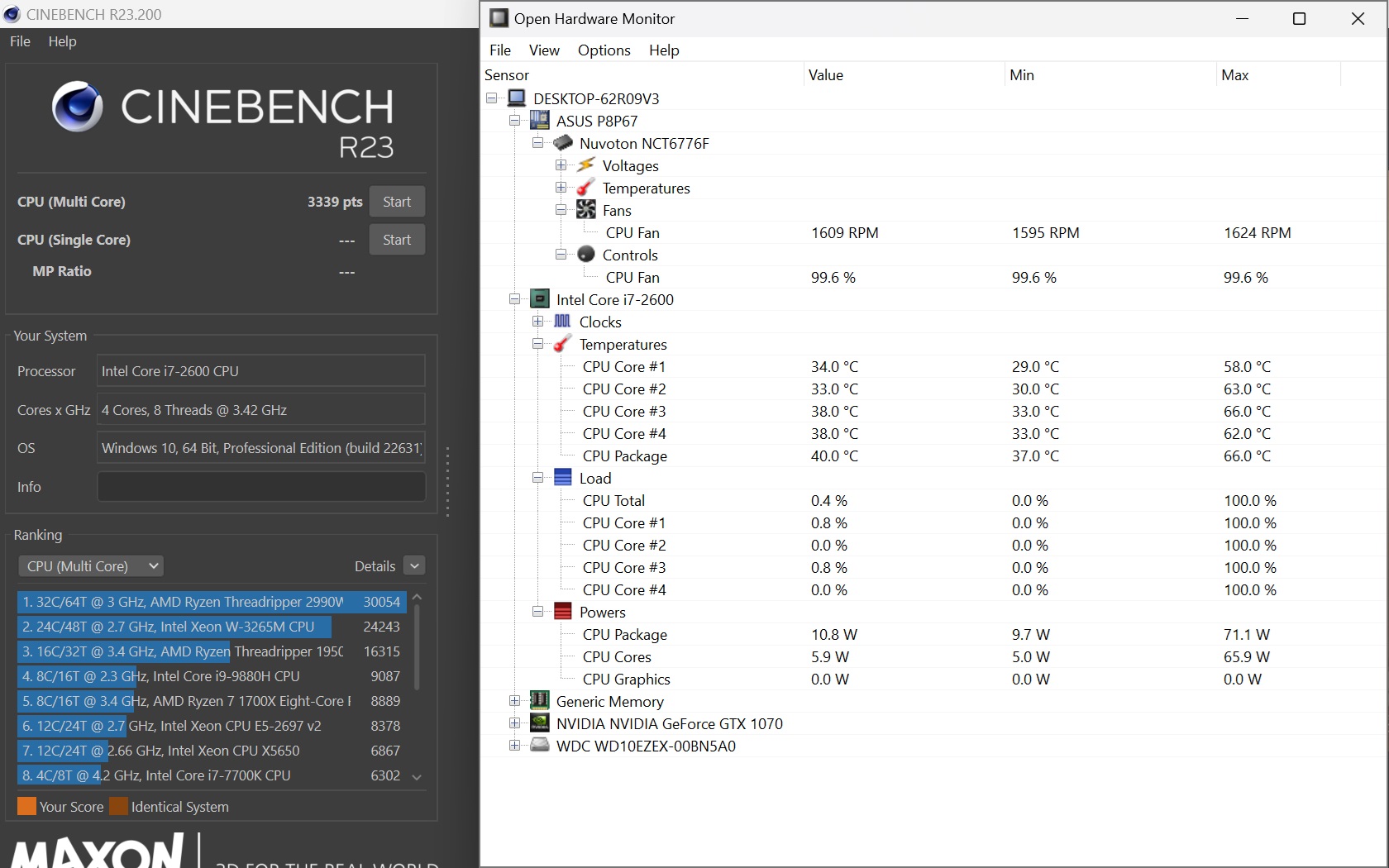This screenshot has height=868, width=1389.
Task: Click the lightning Voltages icon
Action: 586,165
